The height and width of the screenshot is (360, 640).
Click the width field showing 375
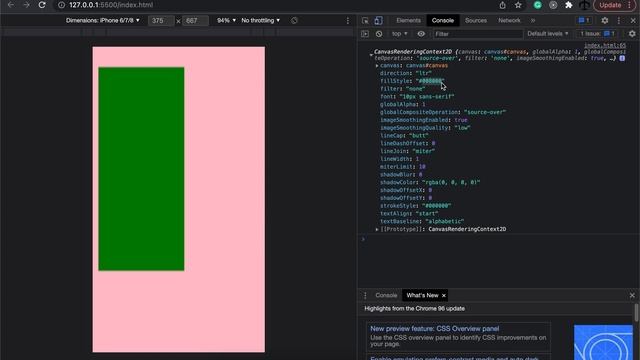tap(160, 20)
